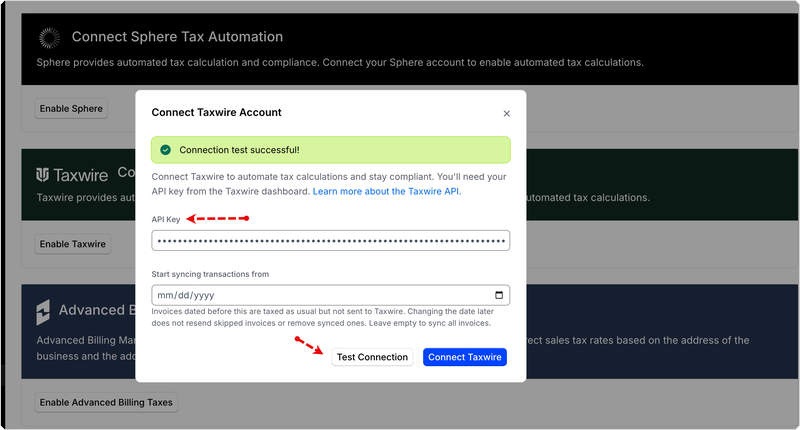Click Enable Sphere button in background page
800x430 pixels.
click(x=71, y=109)
